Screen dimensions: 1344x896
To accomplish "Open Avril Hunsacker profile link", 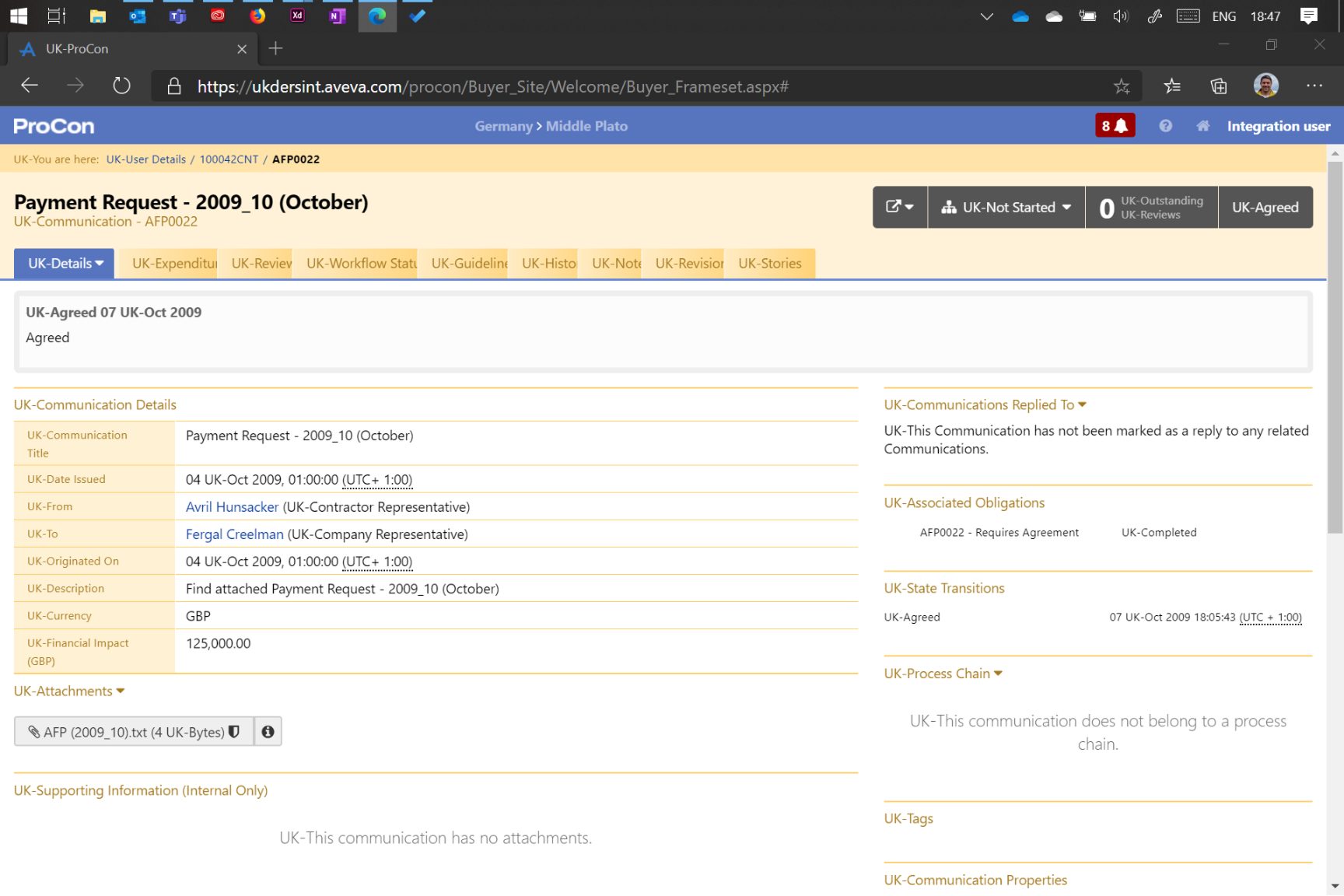I will tap(232, 507).
